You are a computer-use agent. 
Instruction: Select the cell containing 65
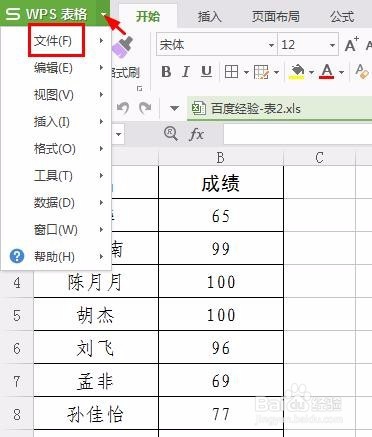point(221,216)
